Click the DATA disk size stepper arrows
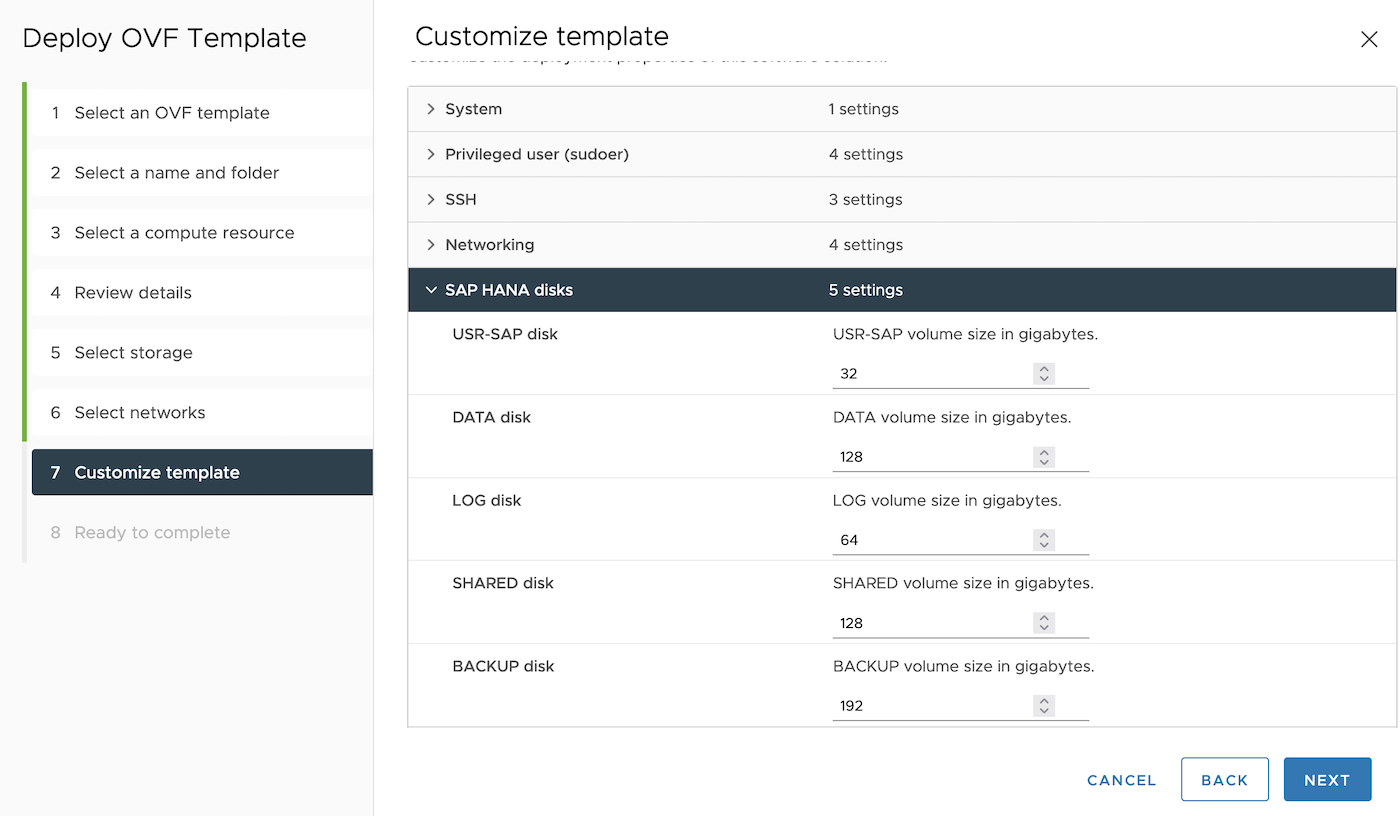Viewport: 1400px width, 816px height. click(1044, 457)
